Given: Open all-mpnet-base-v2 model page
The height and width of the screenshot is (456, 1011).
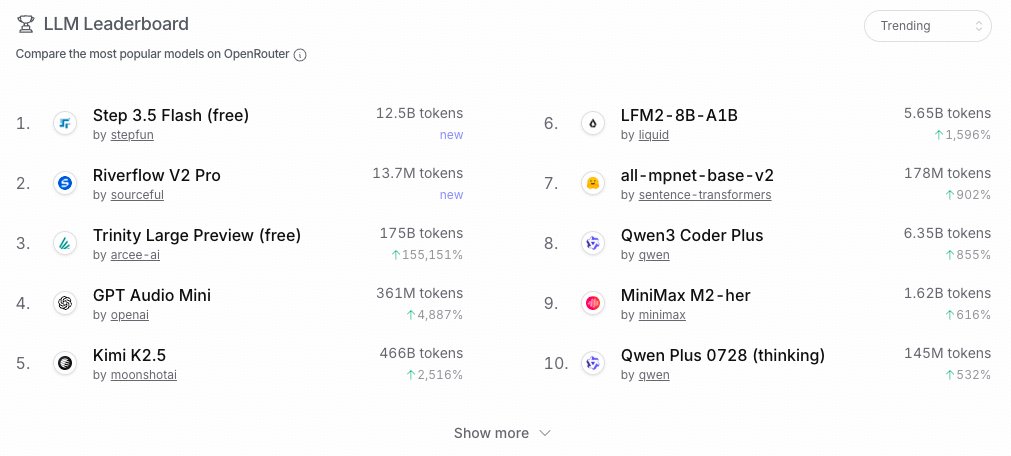Looking at the screenshot, I should [x=697, y=175].
